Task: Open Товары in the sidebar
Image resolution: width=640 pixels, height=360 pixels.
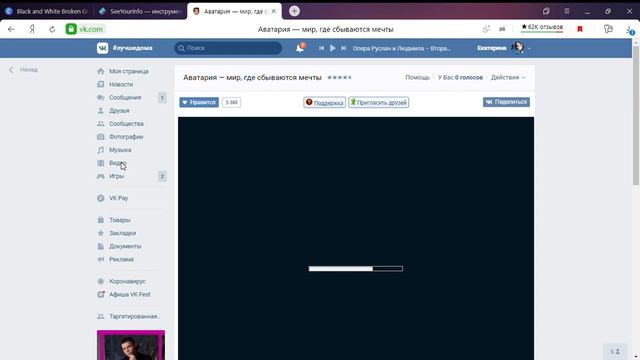Action: pos(120,220)
